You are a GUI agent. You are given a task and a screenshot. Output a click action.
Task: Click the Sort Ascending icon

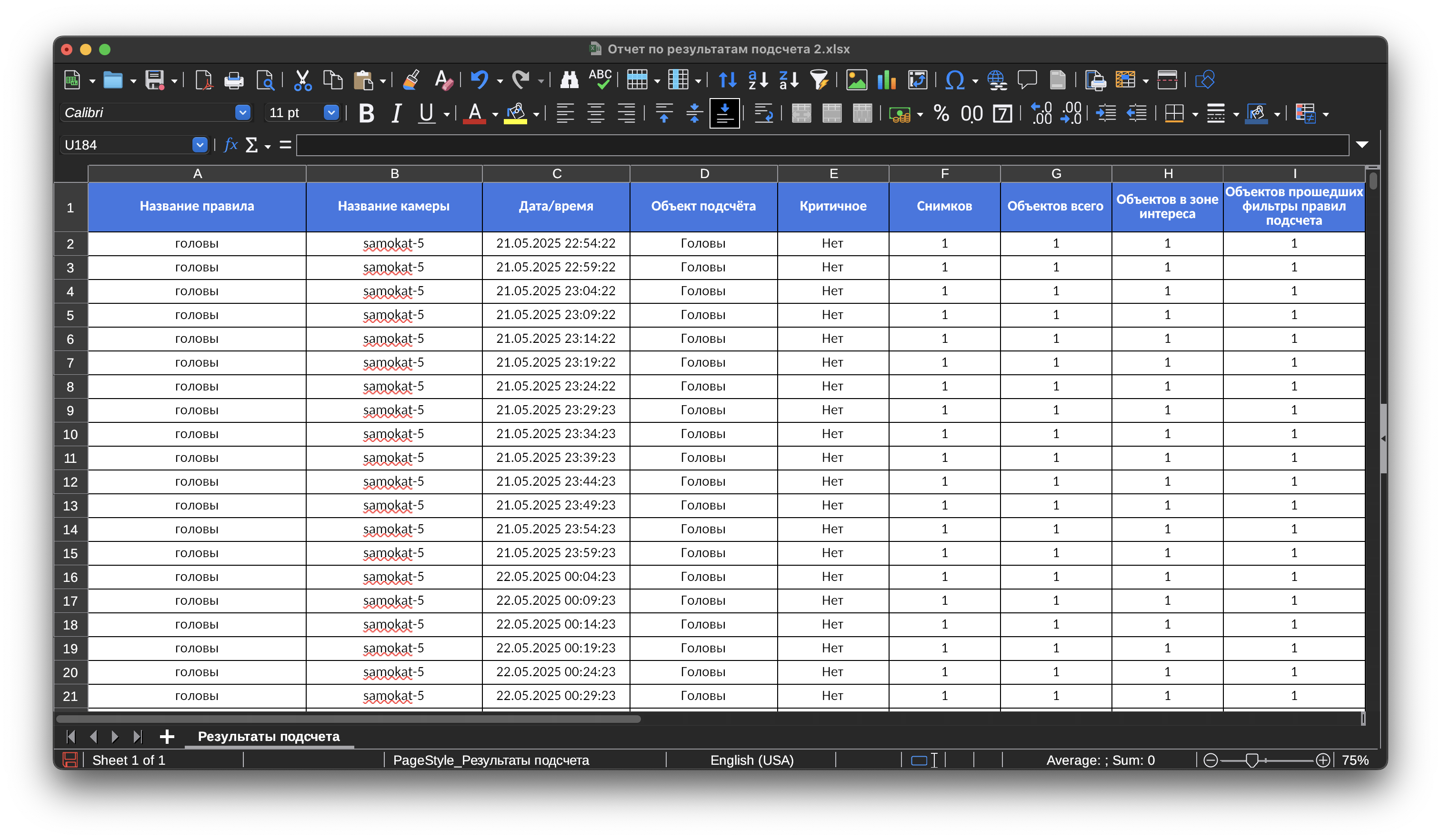pos(758,80)
